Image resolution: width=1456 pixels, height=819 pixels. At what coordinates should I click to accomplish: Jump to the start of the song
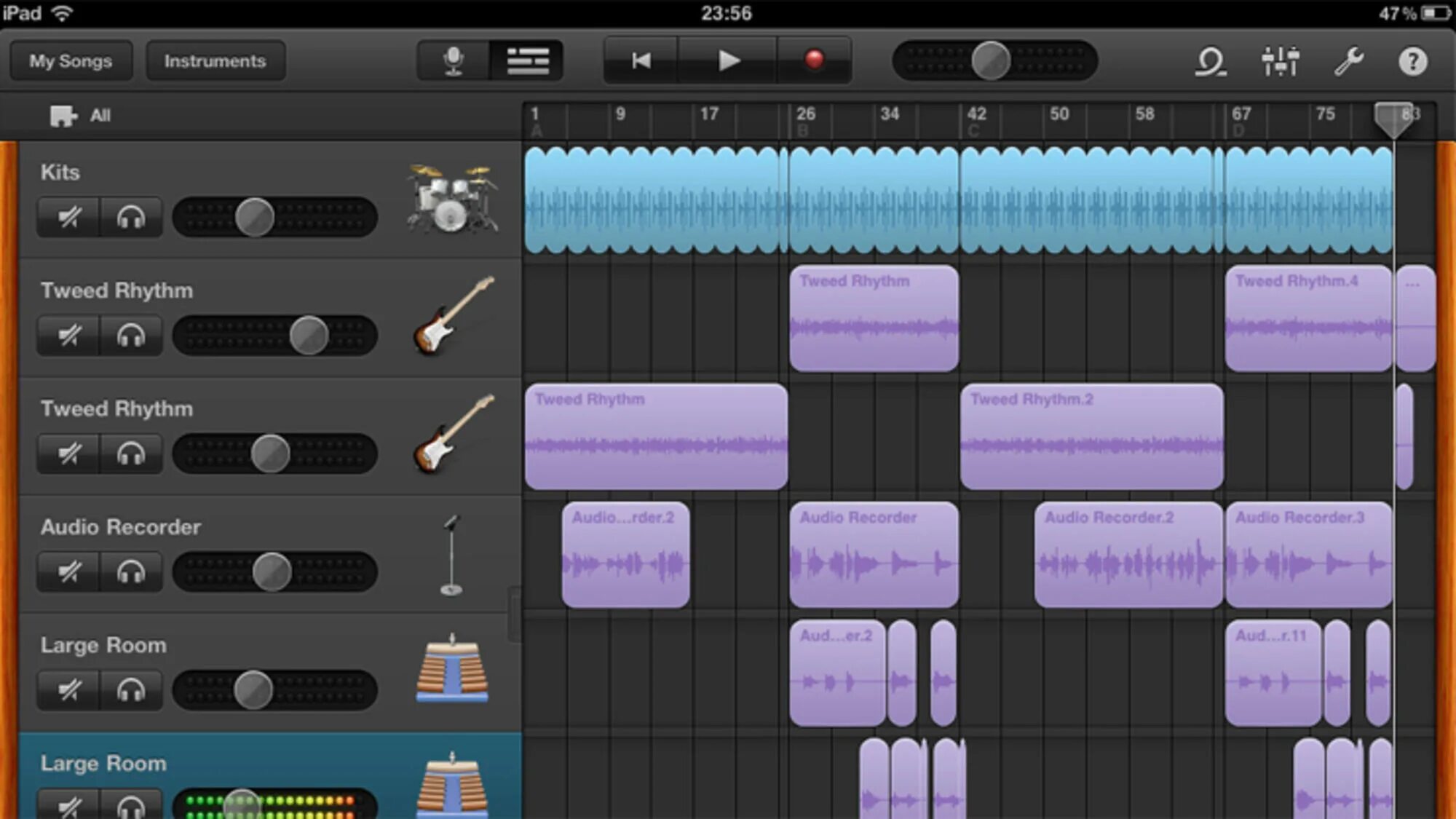tap(641, 60)
